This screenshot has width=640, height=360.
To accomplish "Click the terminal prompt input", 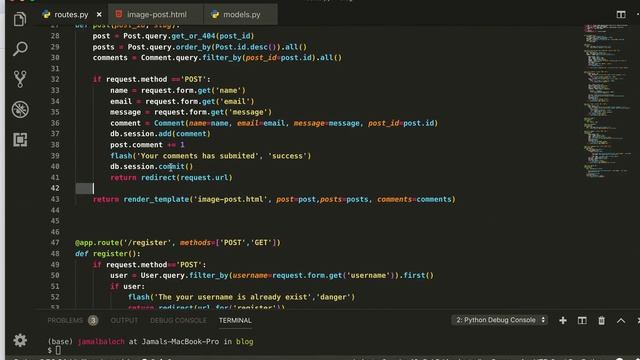I will (58, 350).
